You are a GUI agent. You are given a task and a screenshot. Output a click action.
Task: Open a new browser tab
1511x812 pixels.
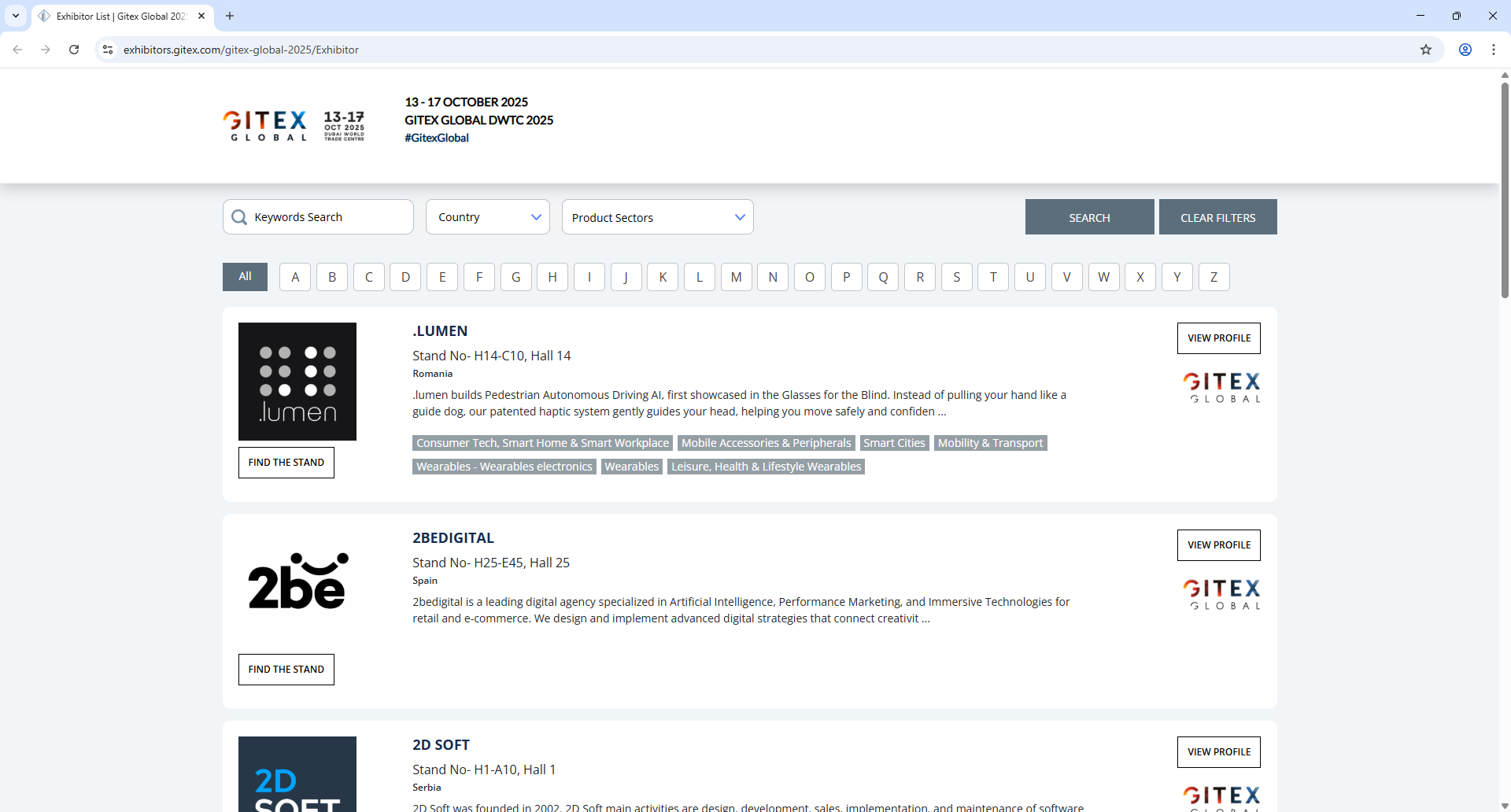pyautogui.click(x=230, y=16)
